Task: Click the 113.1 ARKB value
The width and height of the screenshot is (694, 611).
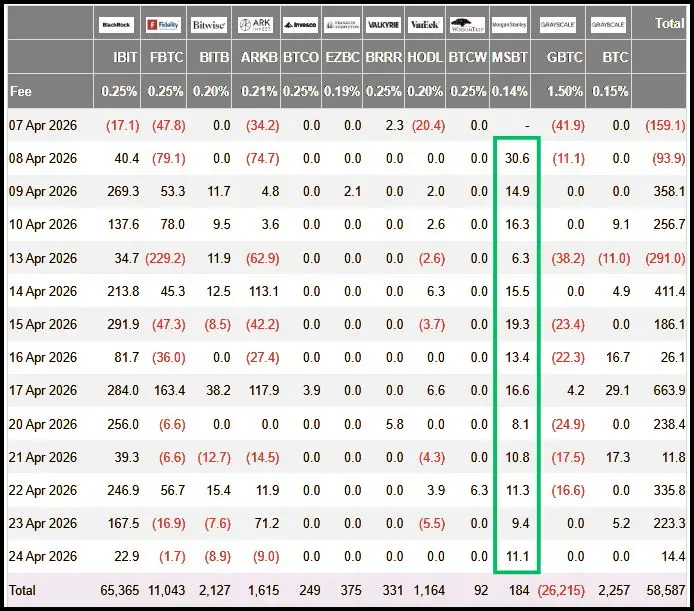Action: [263, 291]
